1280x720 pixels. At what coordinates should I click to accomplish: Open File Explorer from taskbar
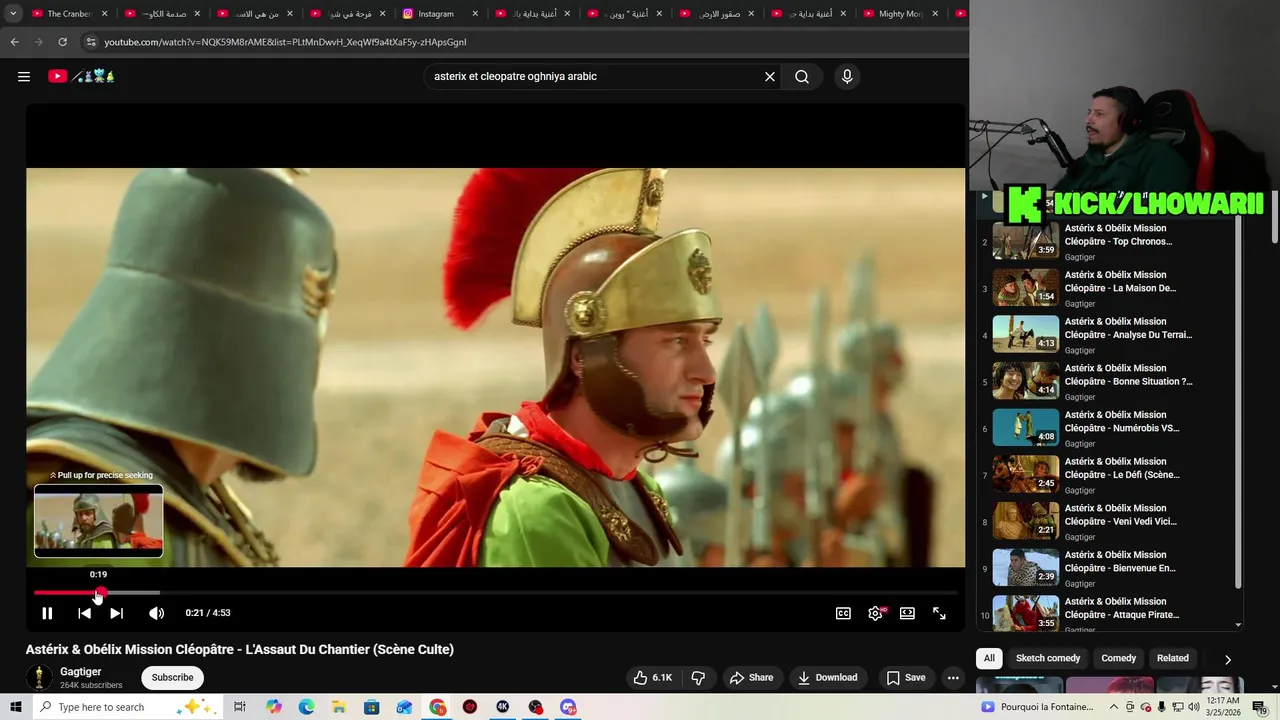tap(339, 707)
